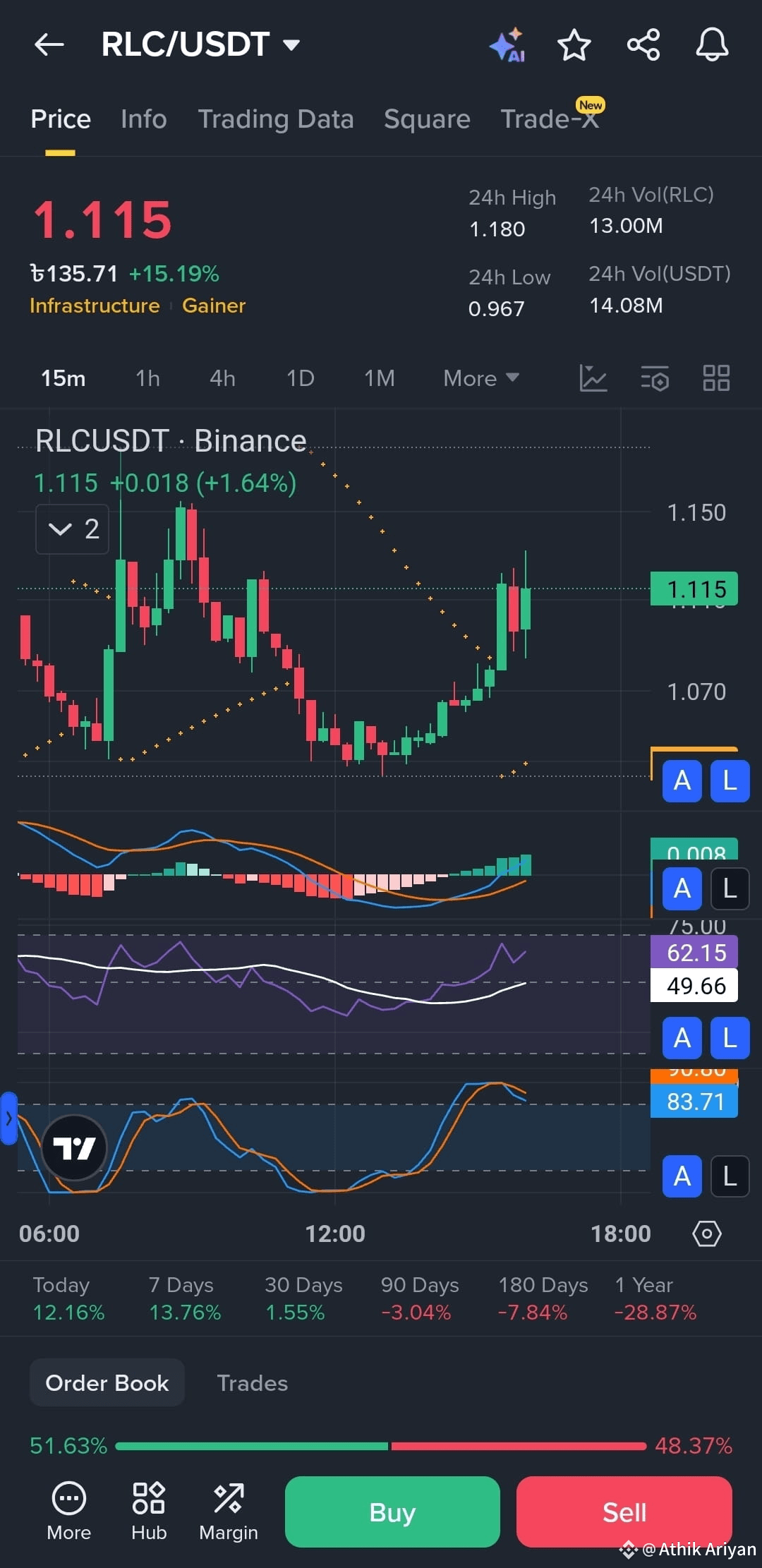This screenshot has height=1568, width=762.
Task: Tap the 90 Days -3.04% performance
Action: point(420,1298)
